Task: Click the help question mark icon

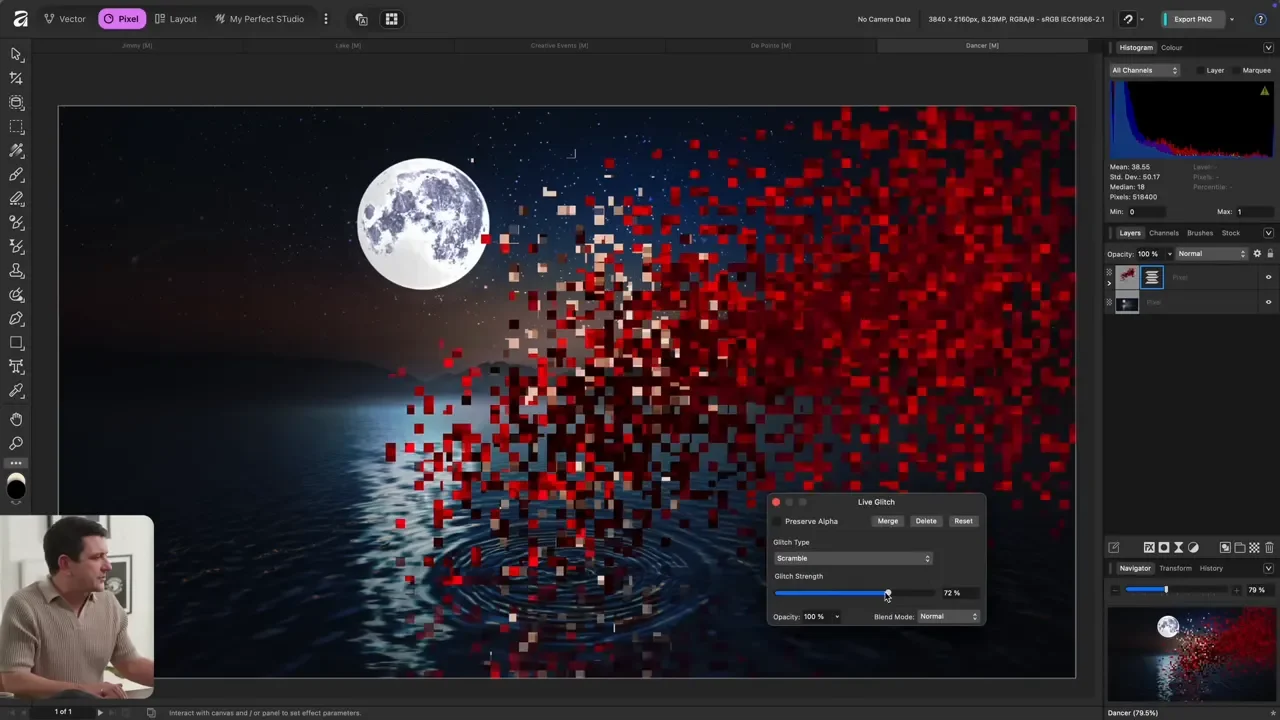Action: [x=1260, y=19]
